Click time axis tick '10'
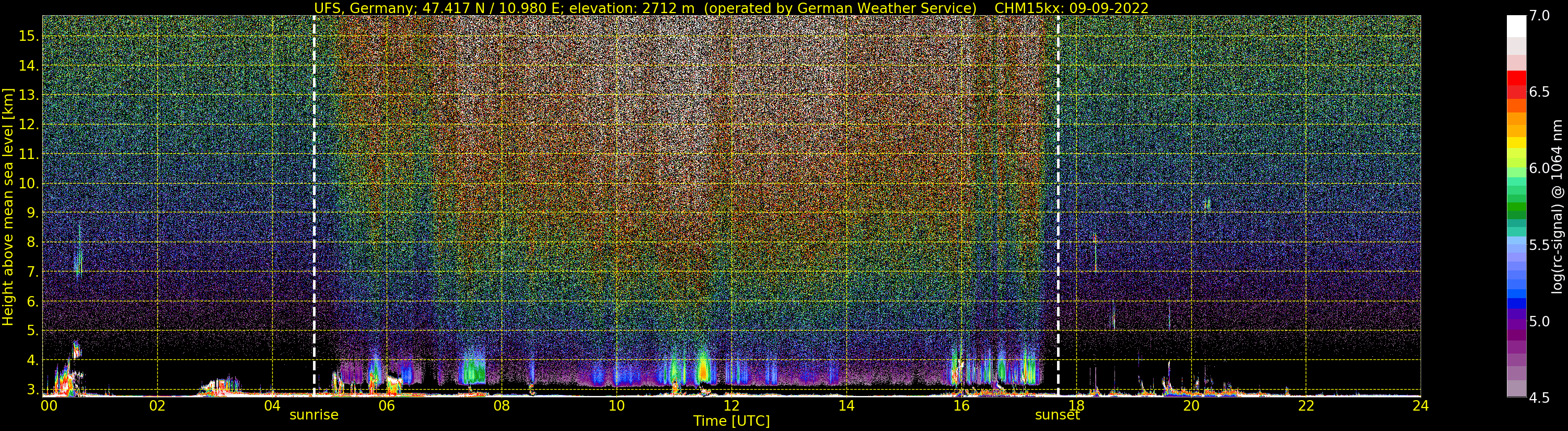 617,405
